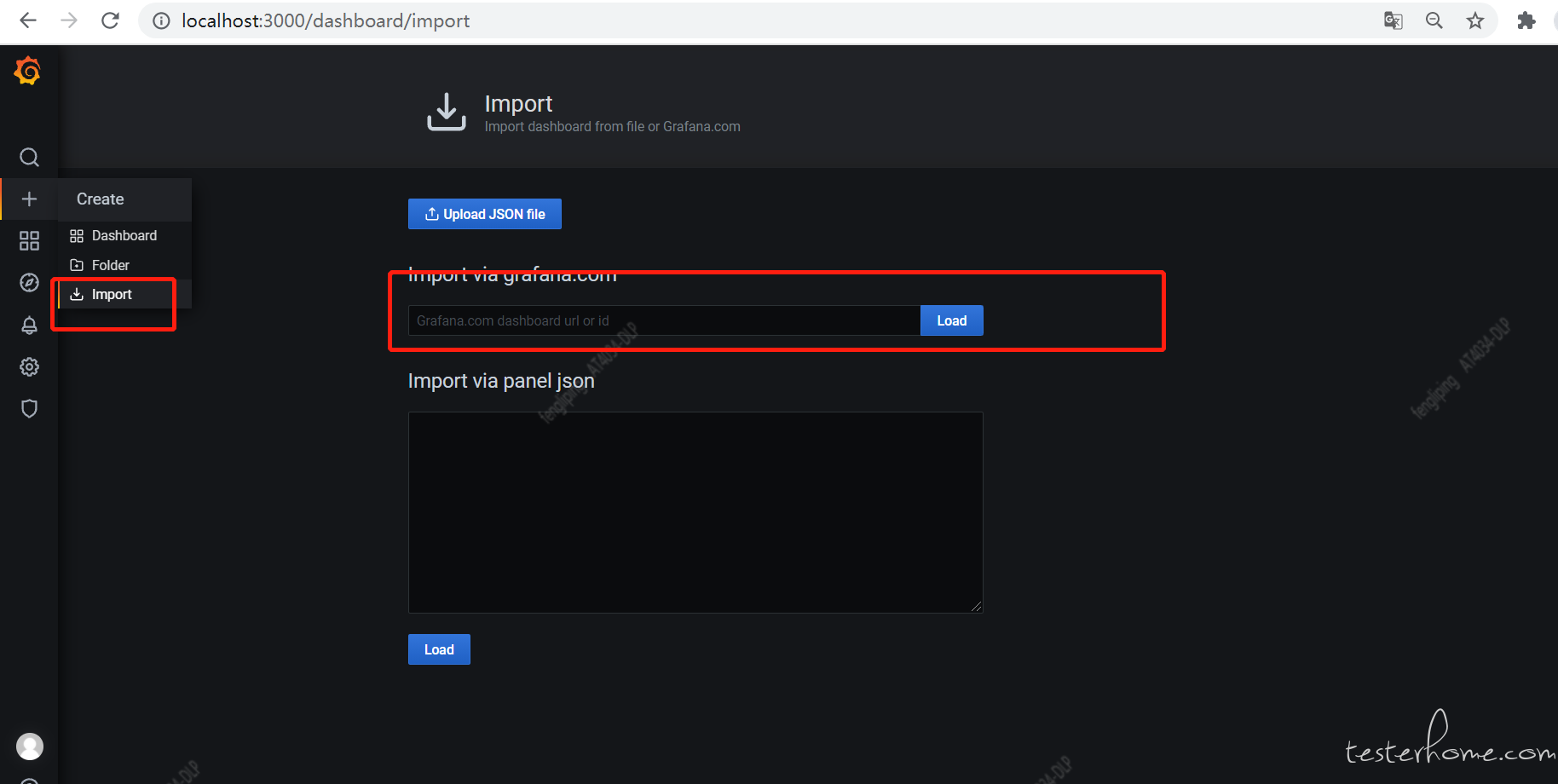Click the translate page icon
This screenshot has height=784, width=1558.
1393,20
